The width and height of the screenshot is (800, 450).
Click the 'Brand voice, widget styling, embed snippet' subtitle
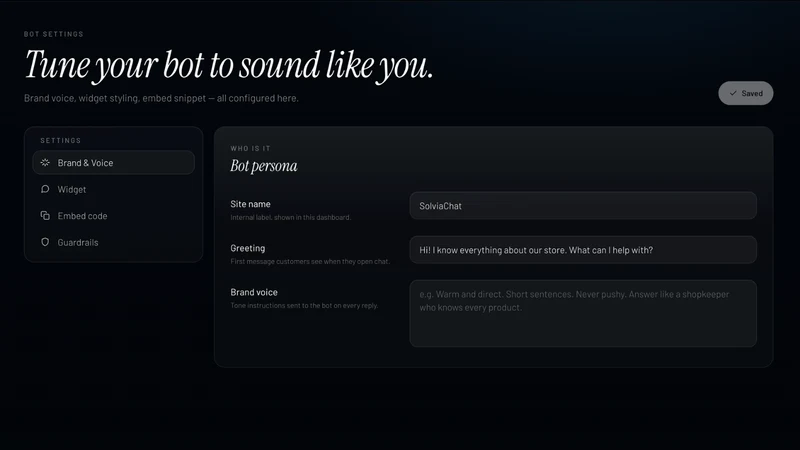[x=161, y=98]
